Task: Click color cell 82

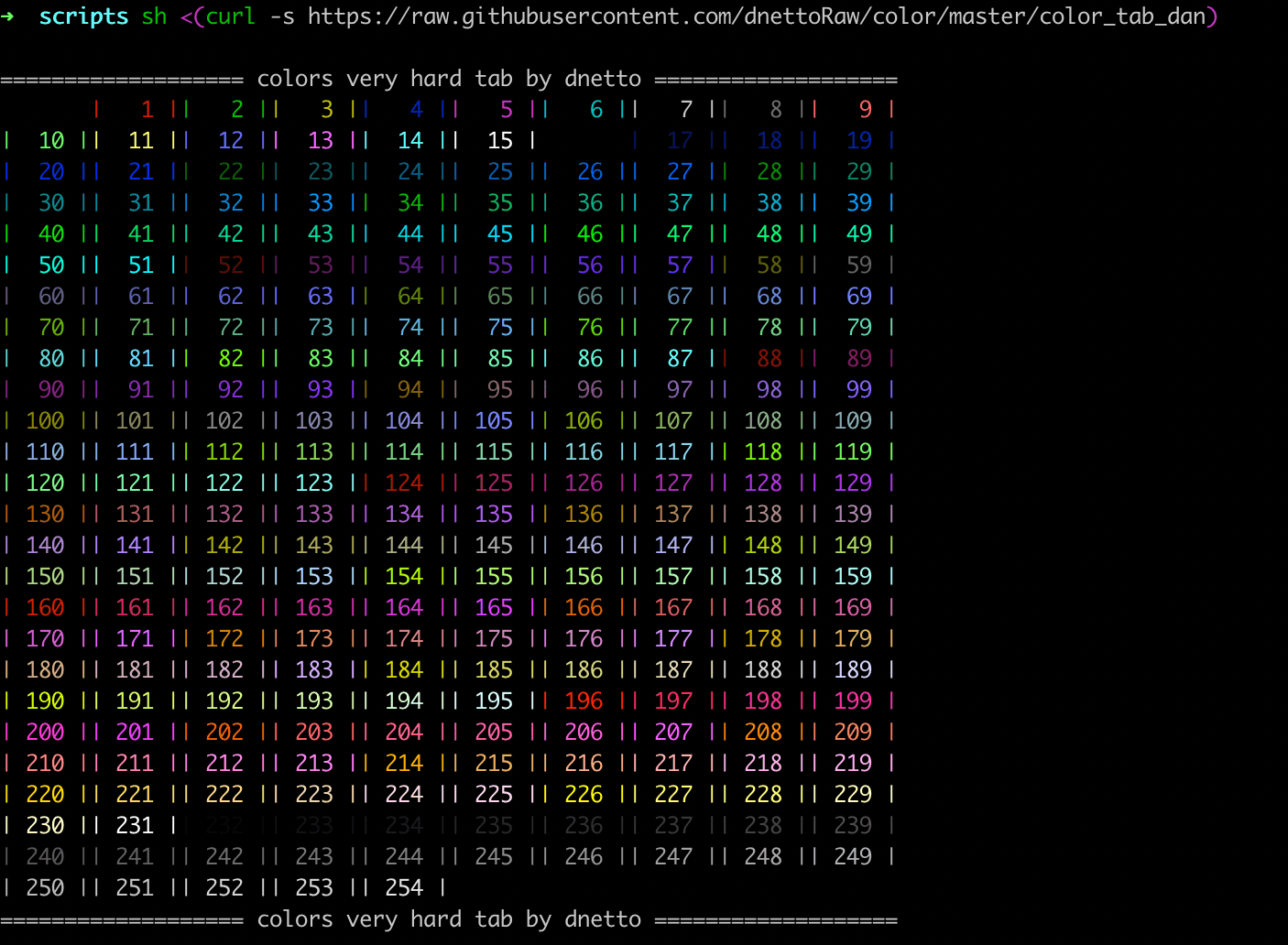Action: pos(231,359)
